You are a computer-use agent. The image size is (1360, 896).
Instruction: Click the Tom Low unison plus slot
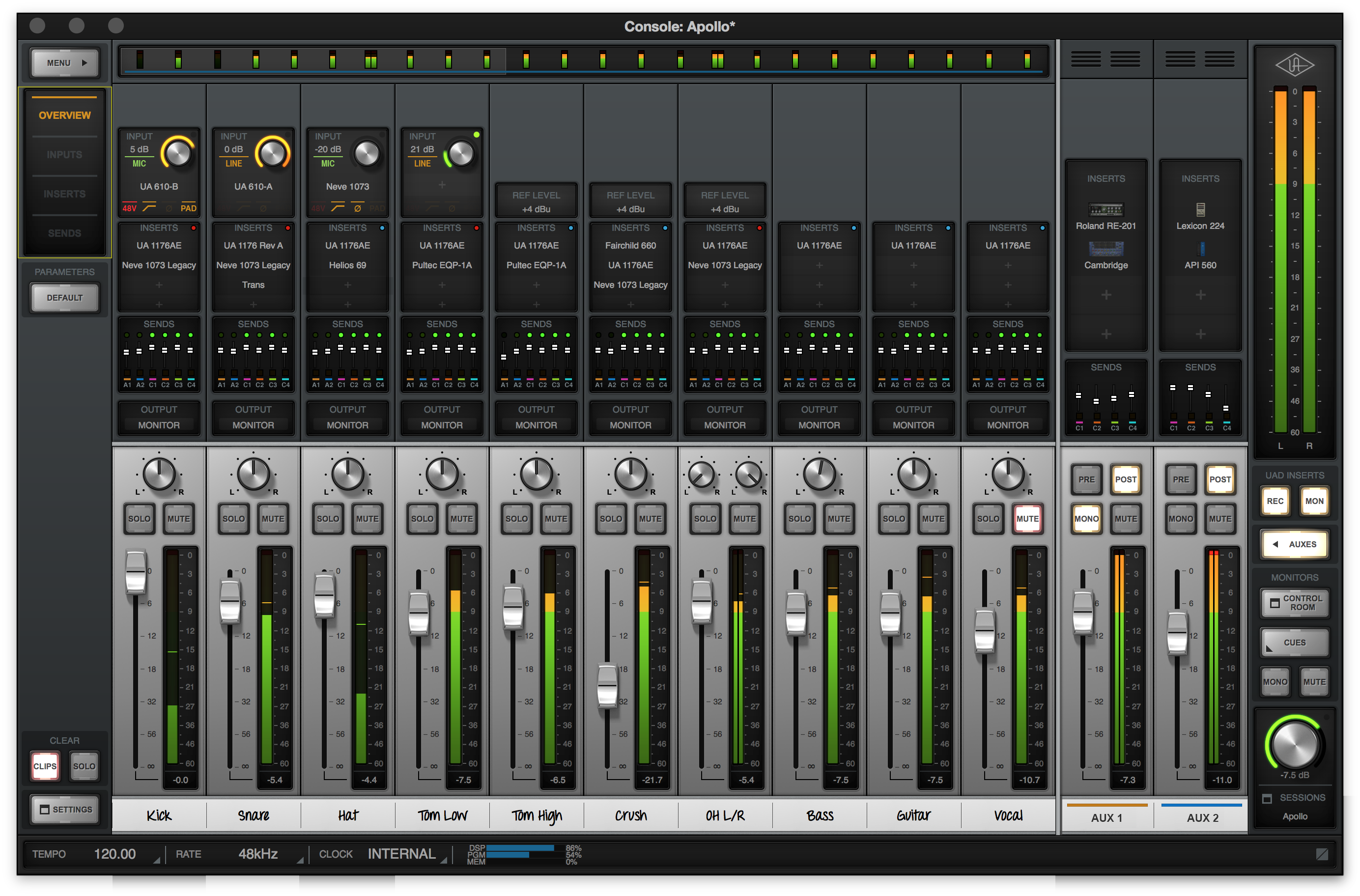coord(442,185)
